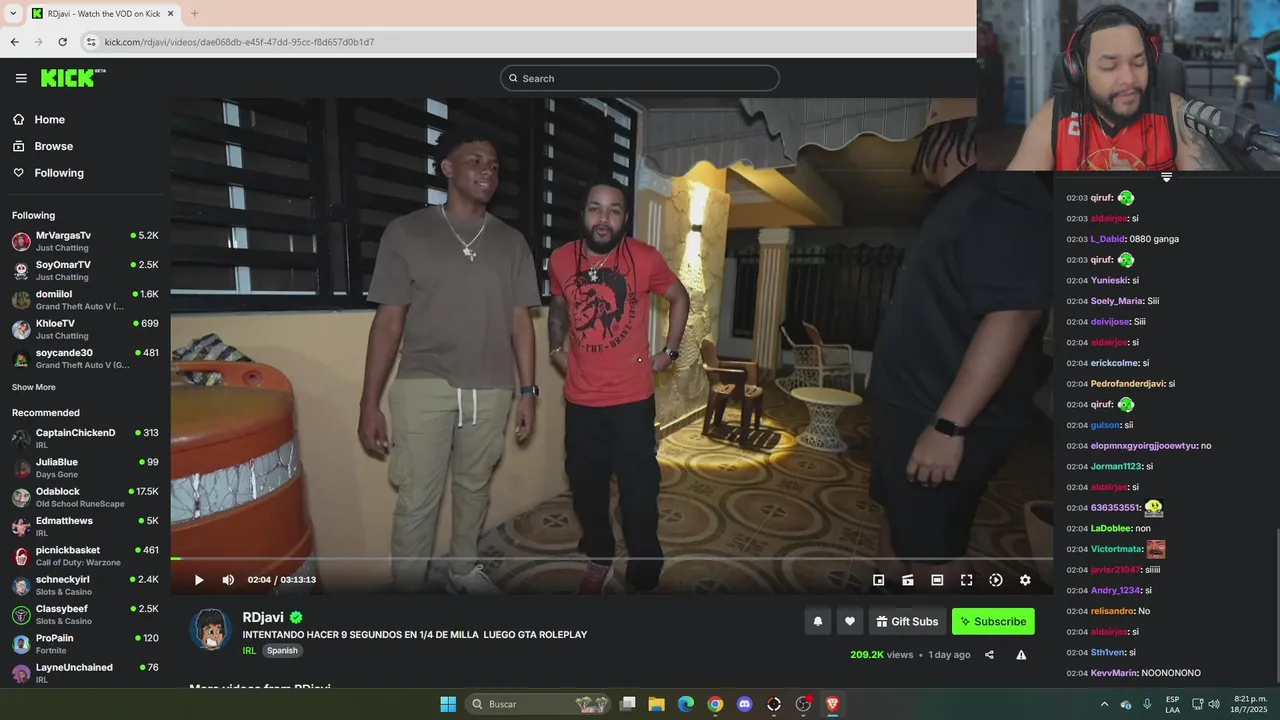Open domillol Grand Theft Auto channel
The height and width of the screenshot is (720, 1280).
click(85, 300)
